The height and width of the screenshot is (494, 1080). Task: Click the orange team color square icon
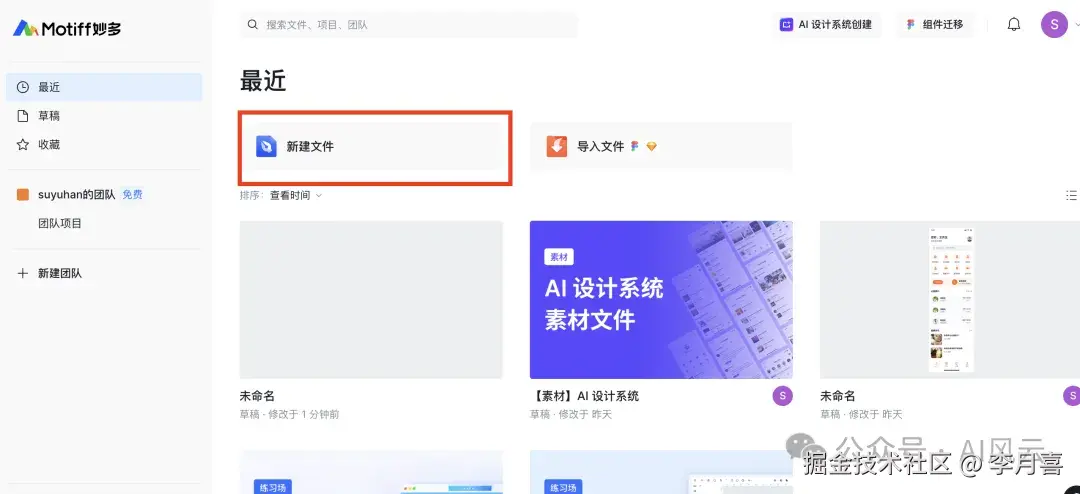click(23, 194)
